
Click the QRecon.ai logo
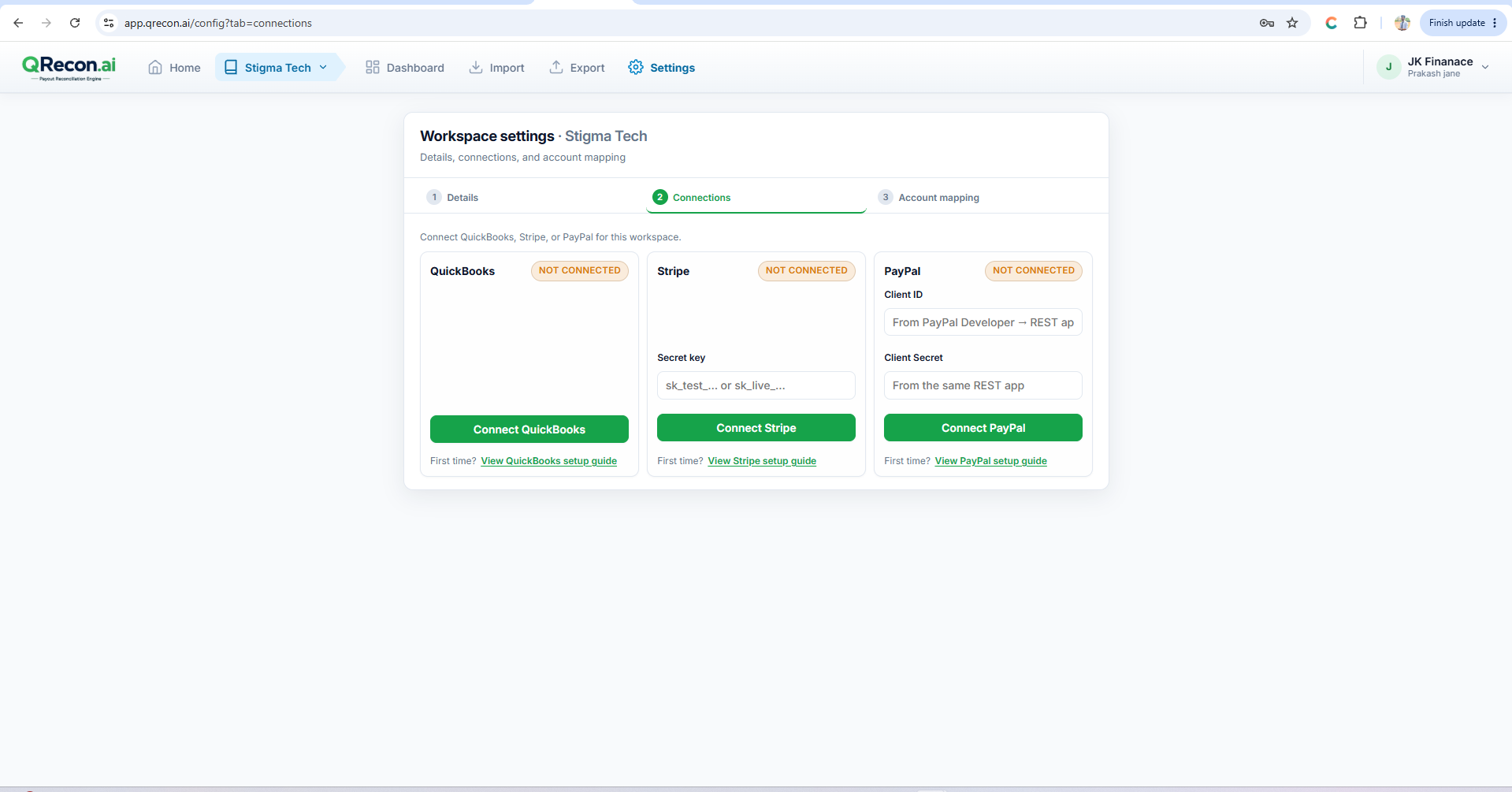click(x=69, y=68)
